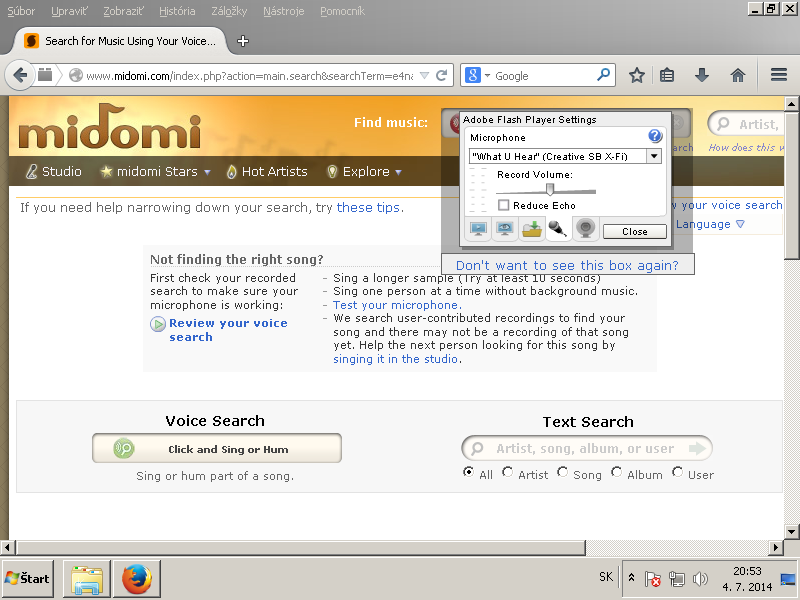The height and width of the screenshot is (600, 800).
Task: Select the Search for Music tab
Action: 120,41
